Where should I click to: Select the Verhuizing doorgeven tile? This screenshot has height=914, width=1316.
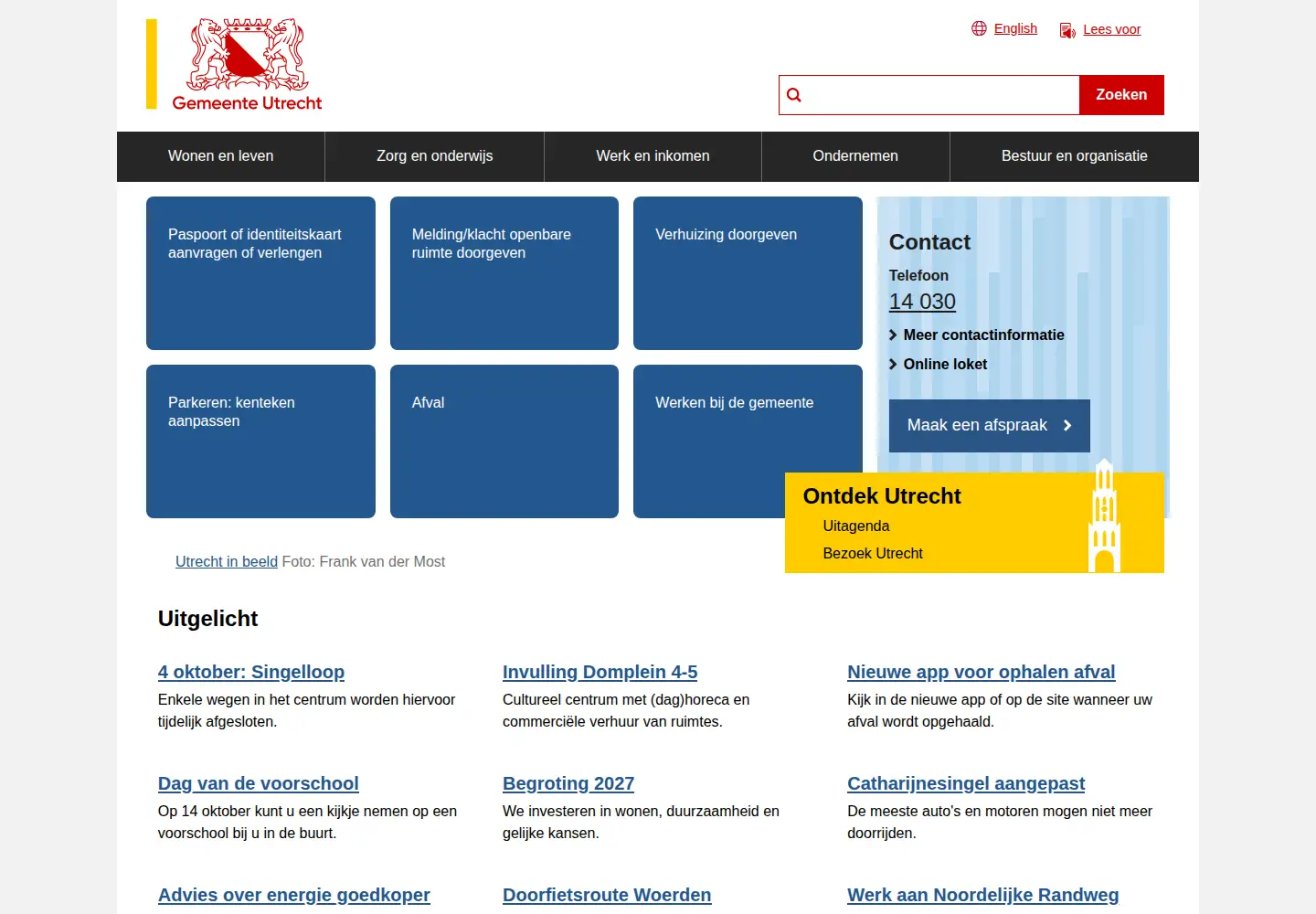pos(748,273)
